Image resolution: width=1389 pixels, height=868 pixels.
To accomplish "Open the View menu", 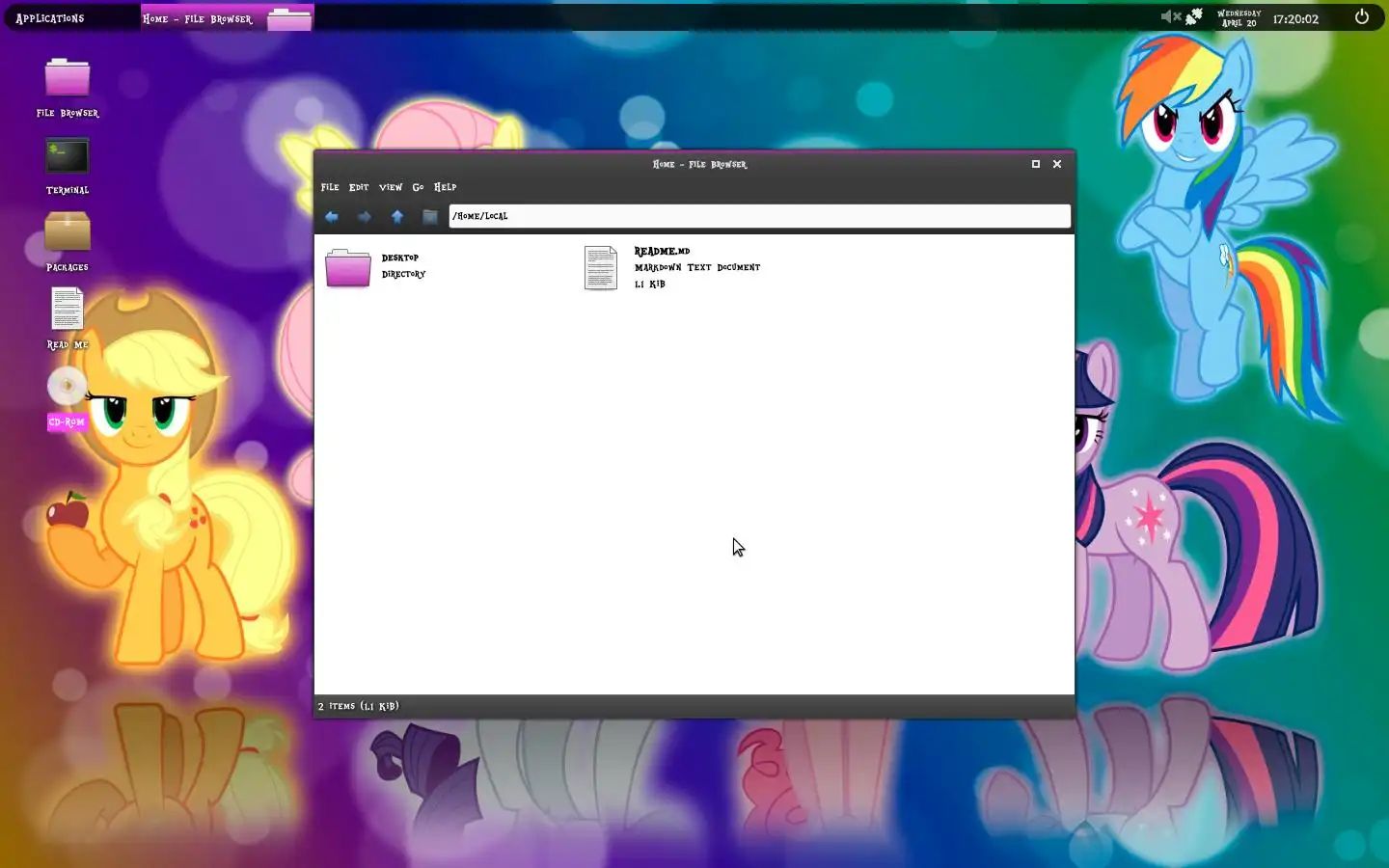I will click(391, 187).
